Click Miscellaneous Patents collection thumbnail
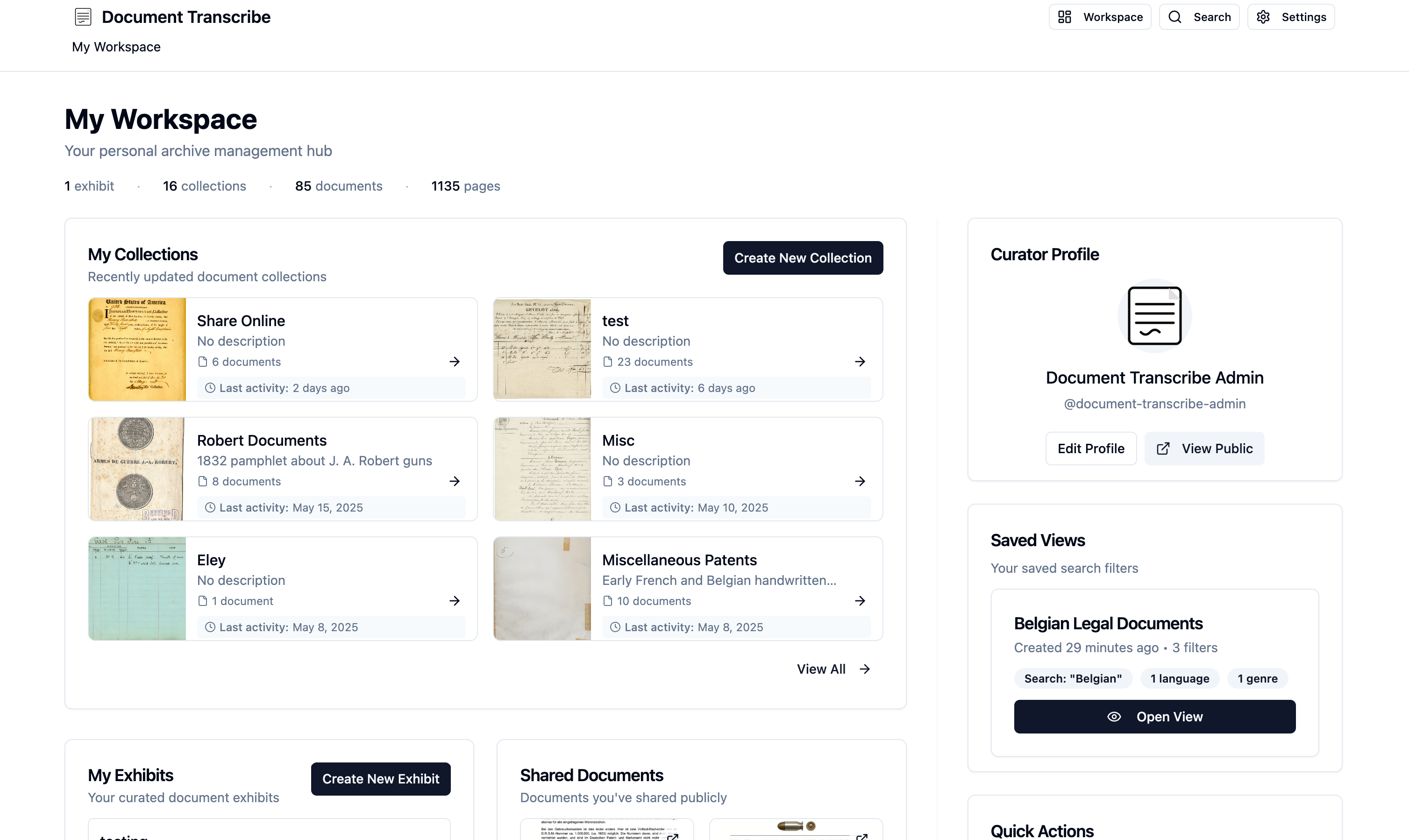This screenshot has height=840, width=1409. (x=542, y=589)
